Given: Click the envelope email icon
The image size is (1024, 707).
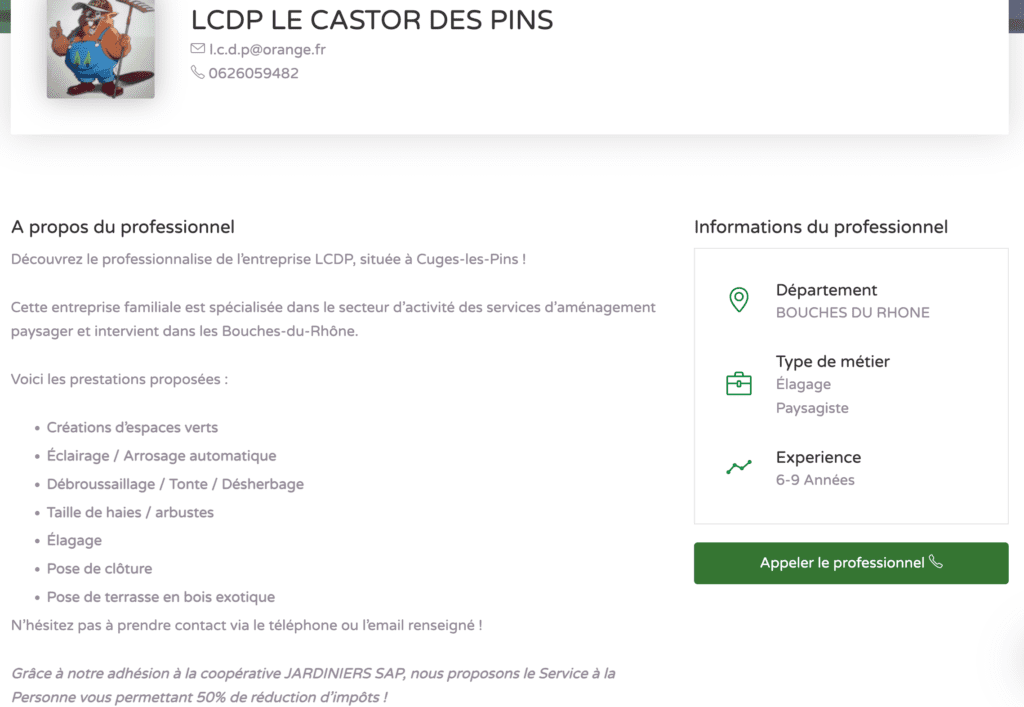Looking at the screenshot, I should (x=197, y=49).
